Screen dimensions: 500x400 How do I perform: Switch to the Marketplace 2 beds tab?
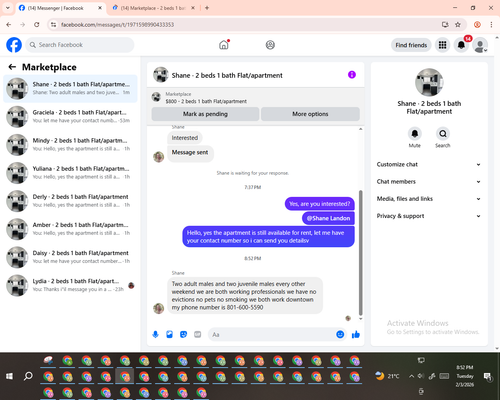click(153, 8)
